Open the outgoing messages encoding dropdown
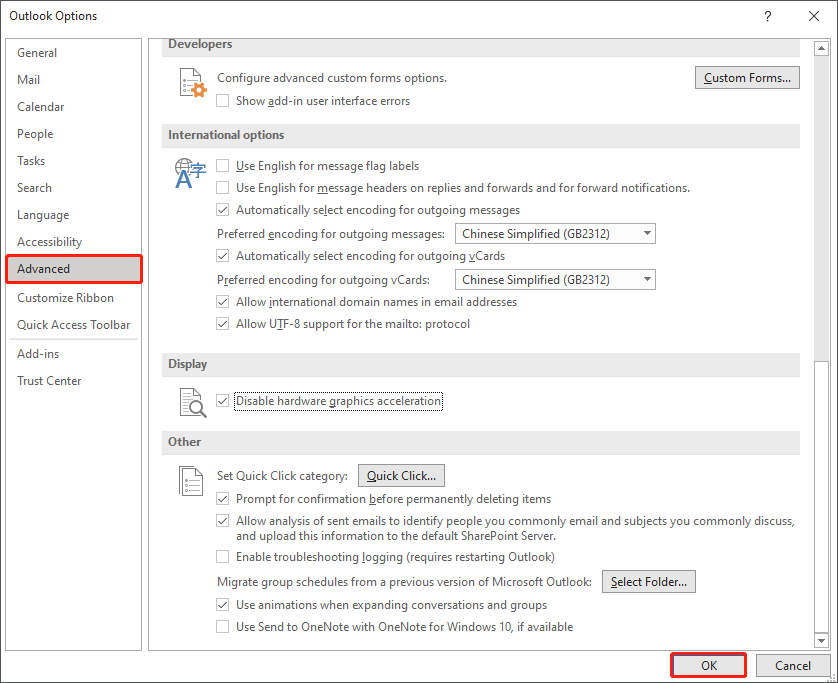Image resolution: width=838 pixels, height=683 pixels. tap(646, 233)
